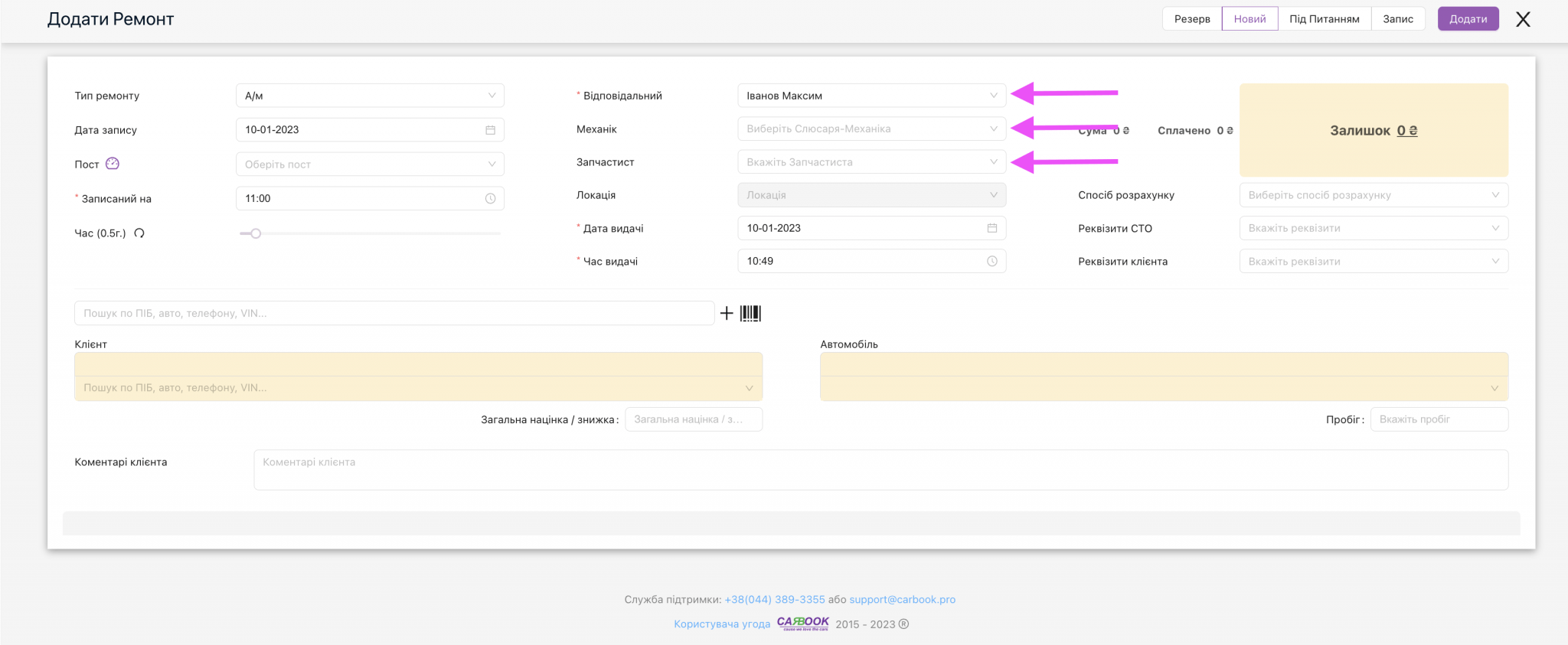The image size is (1568, 645).
Task: Open the support@carbook.pro email link
Action: (902, 600)
